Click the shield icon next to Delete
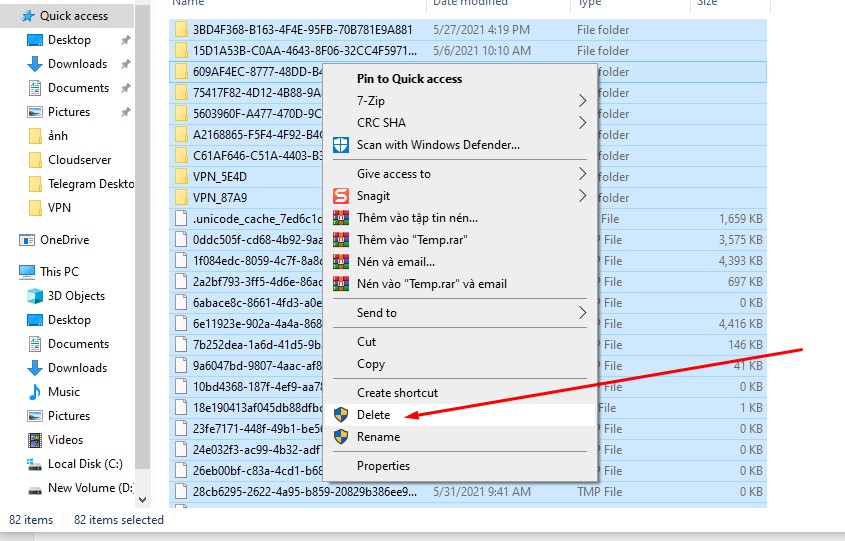Viewport: 845px width, 541px height. pos(340,415)
